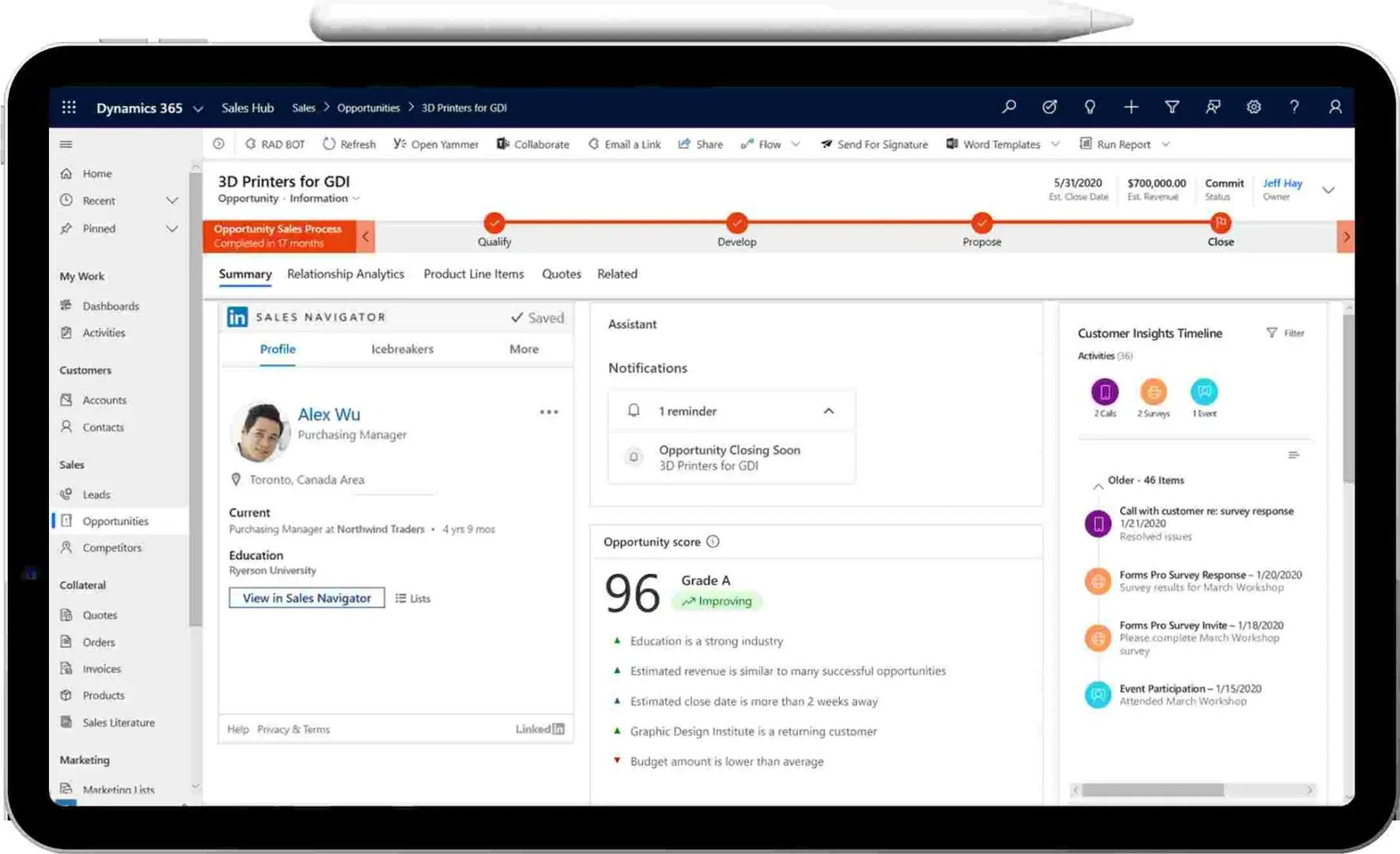
Task: Switch to the Relationship Analytics tab
Action: [346, 274]
